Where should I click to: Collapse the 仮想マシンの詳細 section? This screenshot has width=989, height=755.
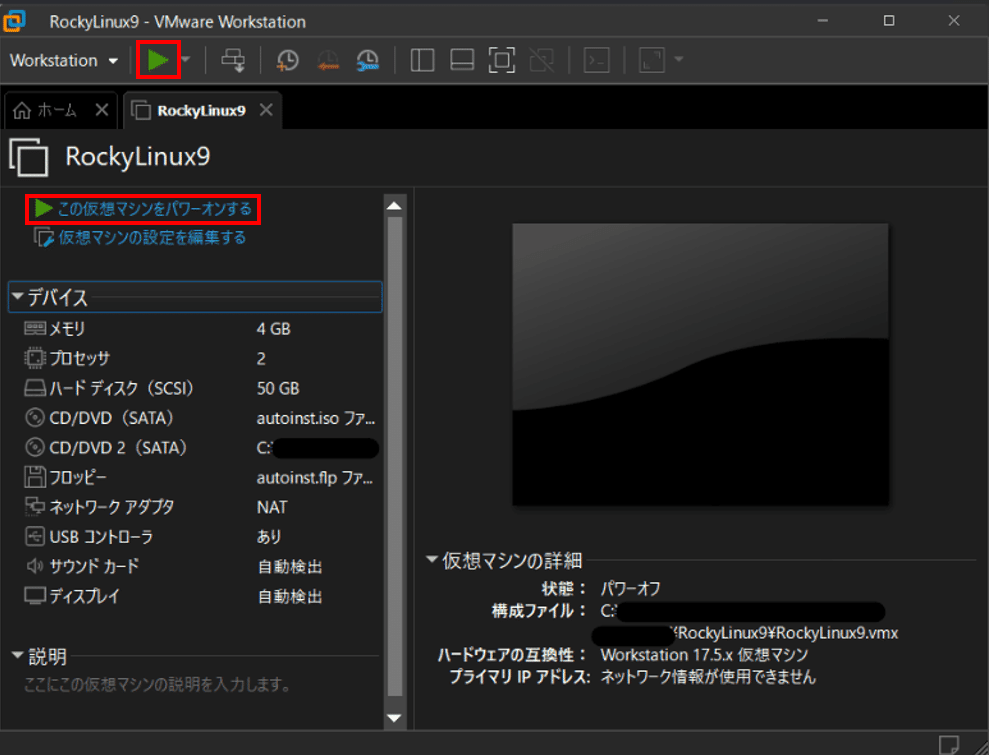(432, 559)
